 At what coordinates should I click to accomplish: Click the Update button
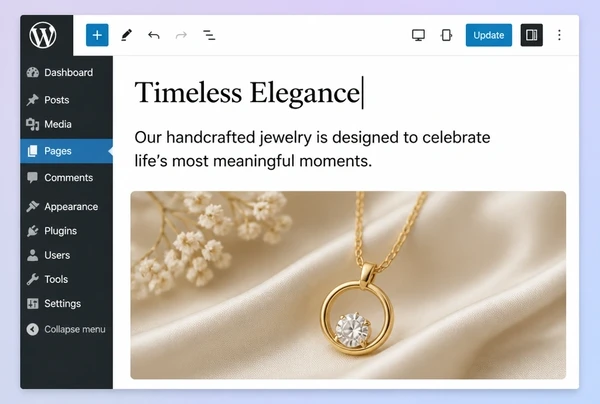[x=489, y=35]
